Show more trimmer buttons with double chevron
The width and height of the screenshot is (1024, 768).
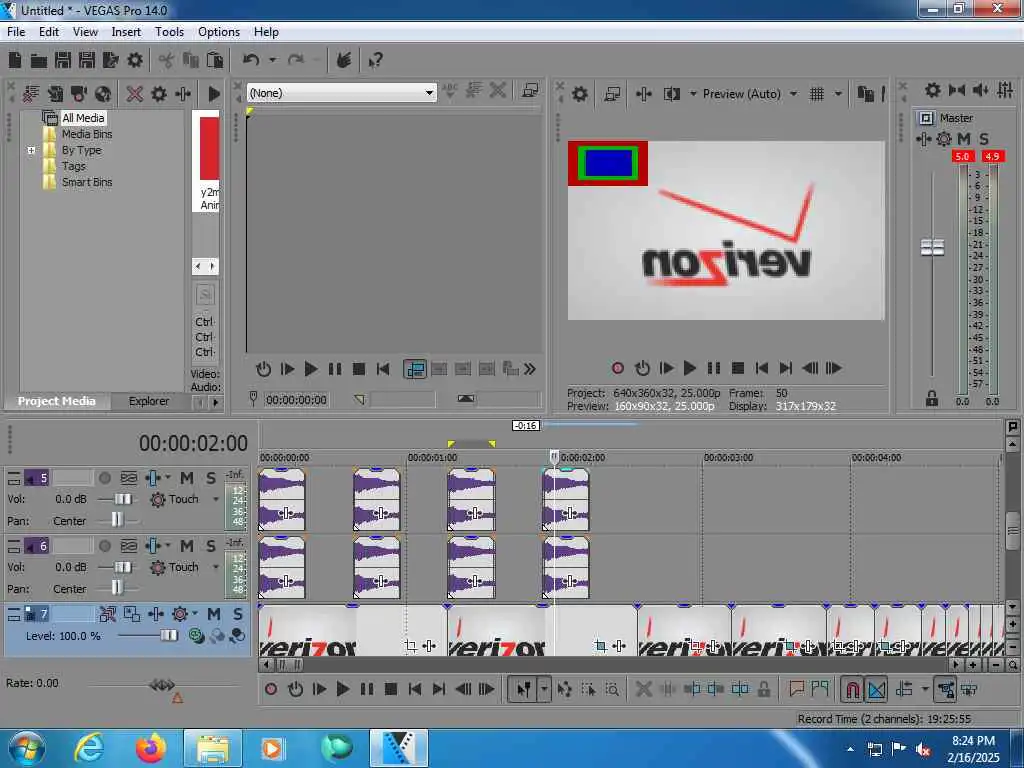[530, 370]
